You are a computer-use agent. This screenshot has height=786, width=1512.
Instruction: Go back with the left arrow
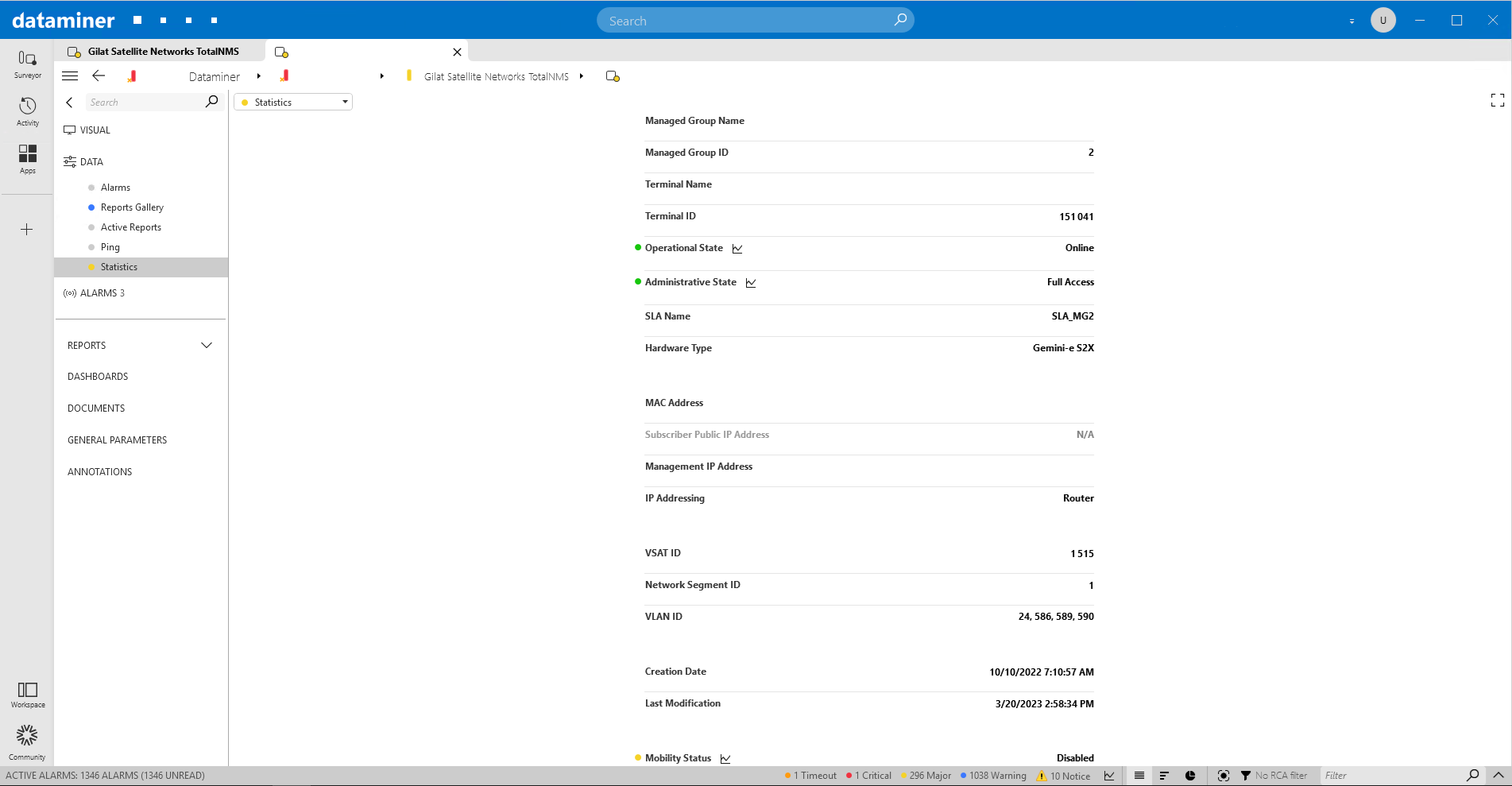click(99, 76)
